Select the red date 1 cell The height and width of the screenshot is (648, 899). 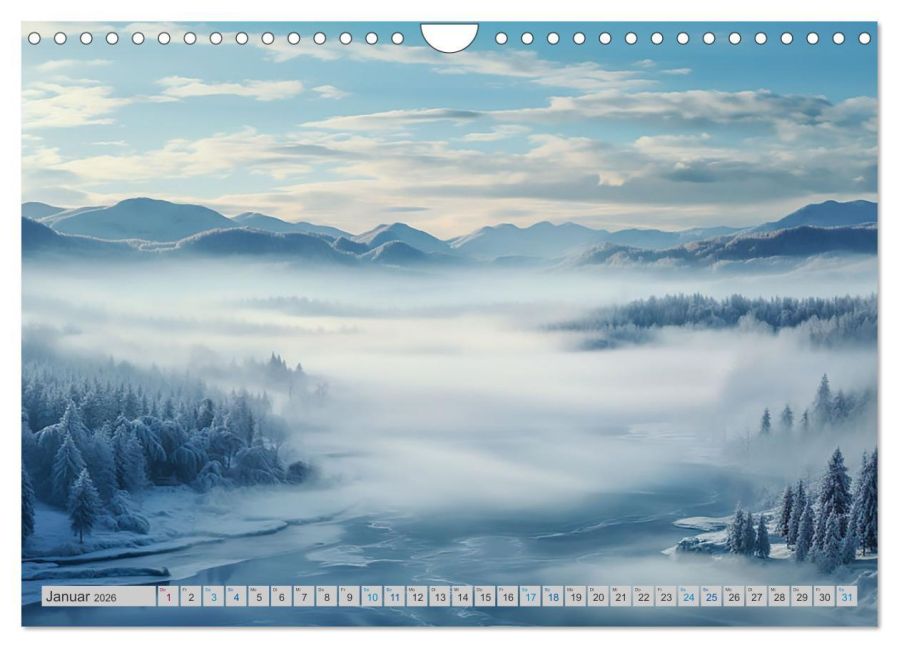pyautogui.click(x=168, y=596)
